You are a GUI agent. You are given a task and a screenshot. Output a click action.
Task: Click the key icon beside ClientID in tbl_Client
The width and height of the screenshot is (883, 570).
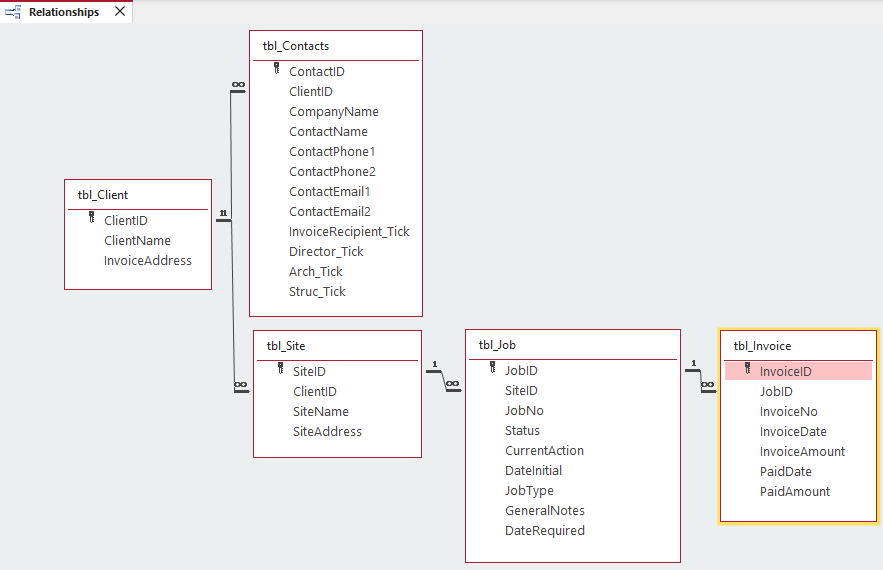[91, 218]
